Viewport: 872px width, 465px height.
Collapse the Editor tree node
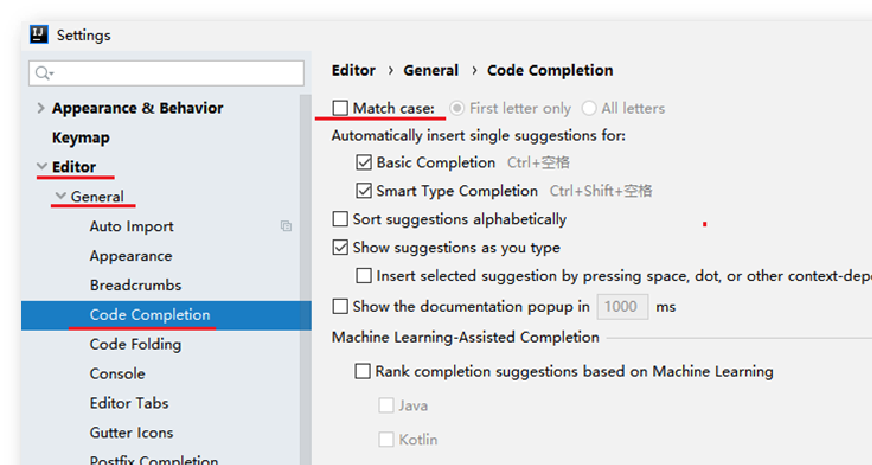click(x=42, y=166)
